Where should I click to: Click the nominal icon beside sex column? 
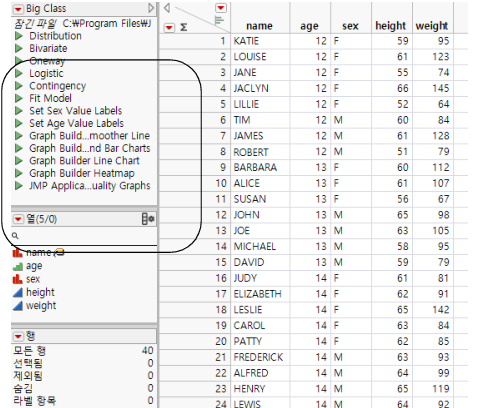[x=18, y=279]
